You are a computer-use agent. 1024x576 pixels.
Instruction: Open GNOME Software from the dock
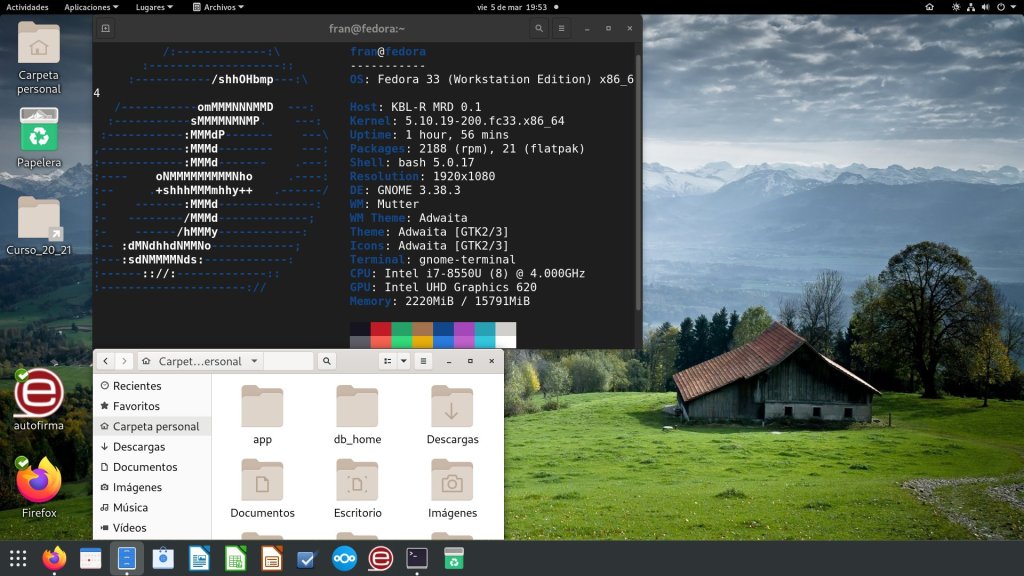click(163, 558)
